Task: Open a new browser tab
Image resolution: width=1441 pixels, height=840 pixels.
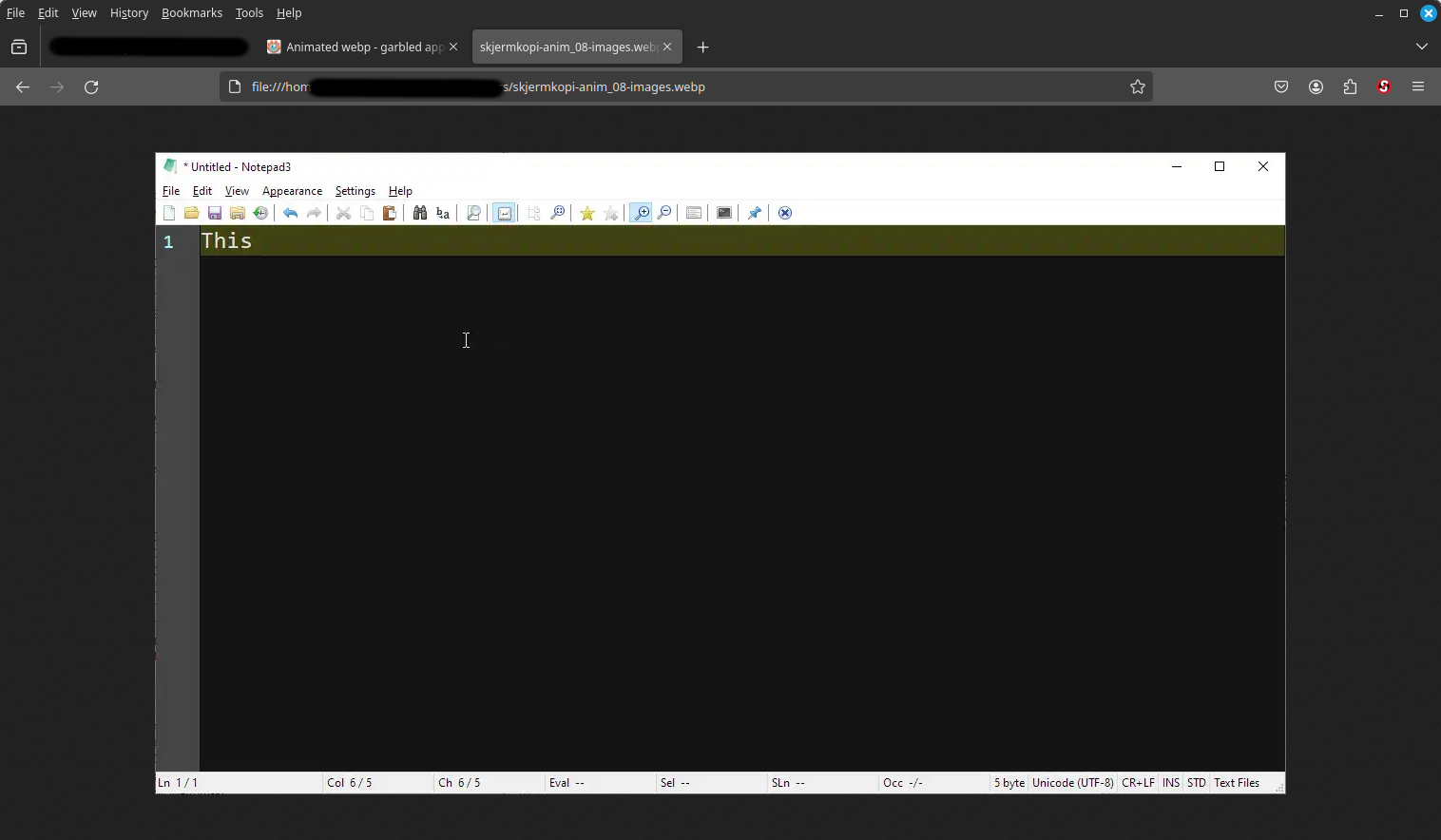Action: click(x=703, y=47)
